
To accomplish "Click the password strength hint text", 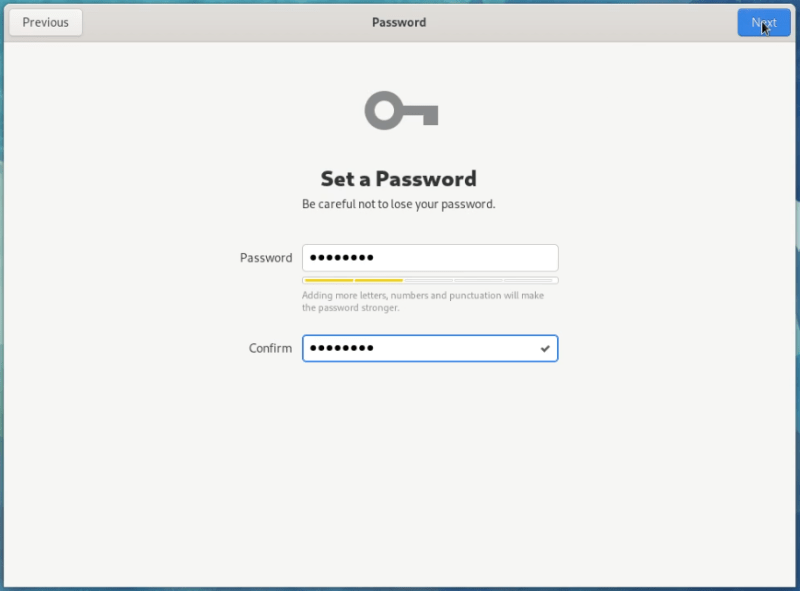I will pyautogui.click(x=425, y=301).
